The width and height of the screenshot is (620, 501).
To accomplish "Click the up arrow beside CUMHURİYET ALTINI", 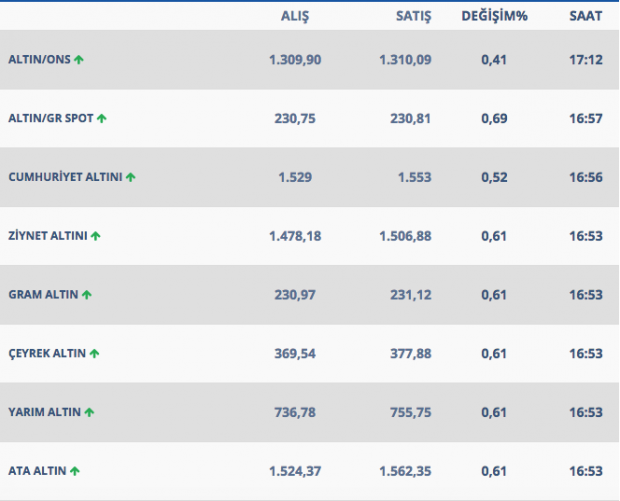I will click(x=131, y=177).
